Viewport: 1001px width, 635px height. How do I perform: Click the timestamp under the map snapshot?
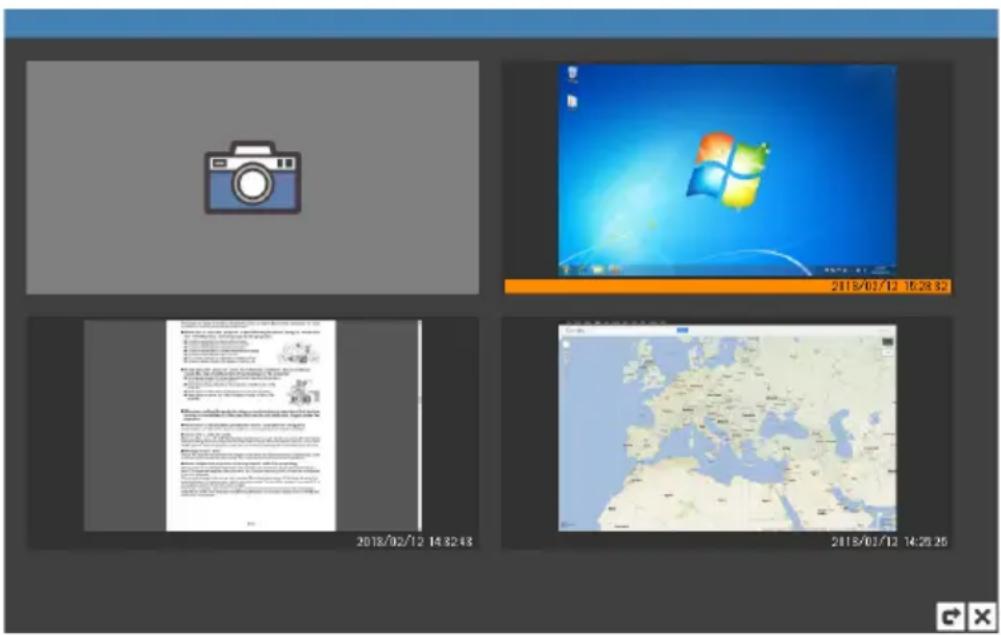[x=889, y=542]
